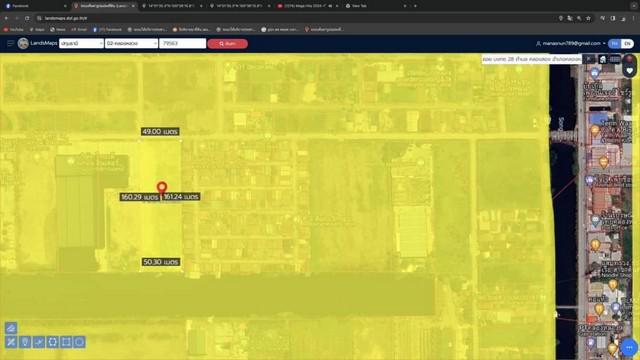Clear the map address search with X
This screenshot has width=640, height=360.
pyautogui.click(x=589, y=59)
